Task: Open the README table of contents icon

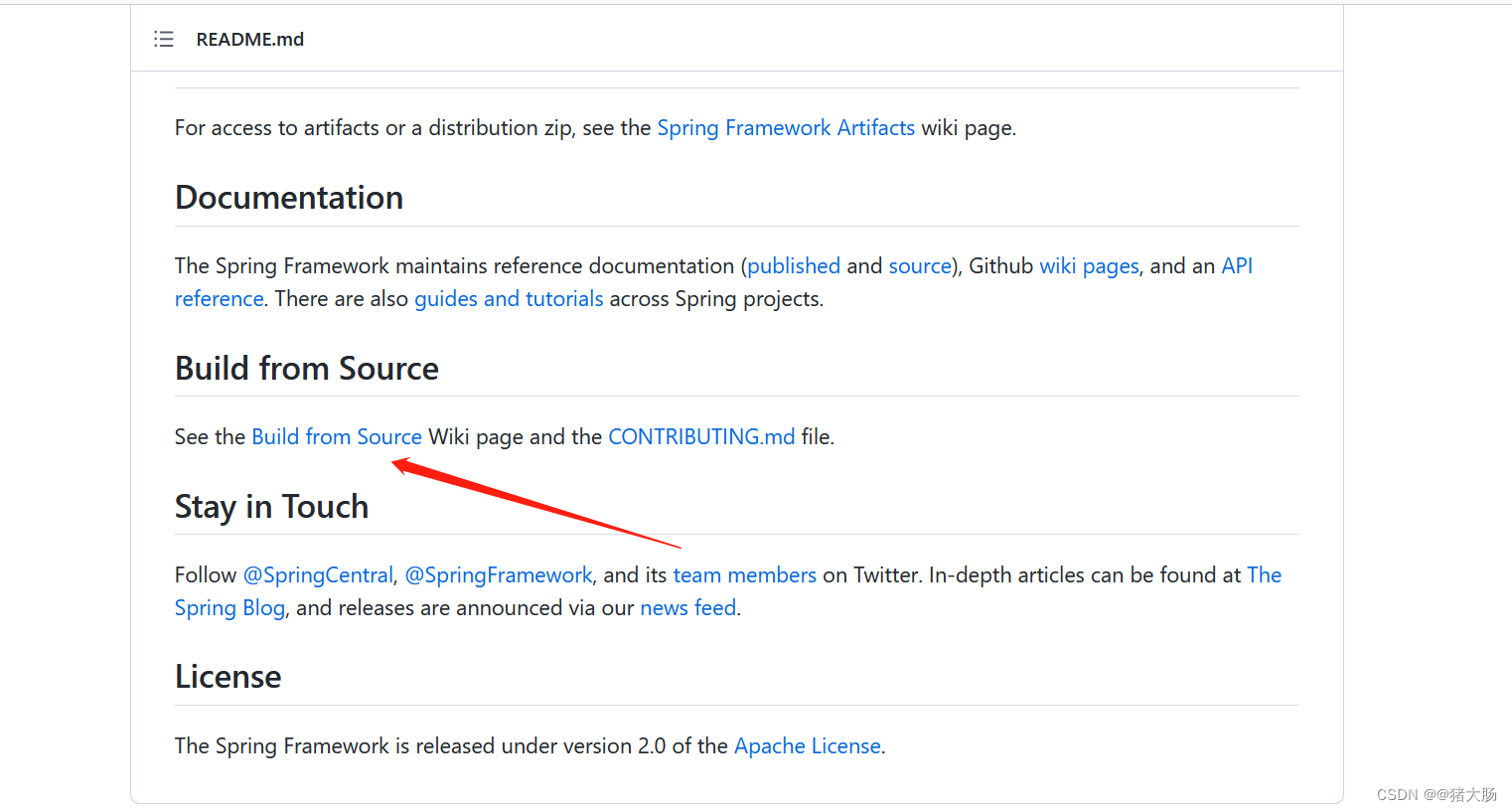Action: [x=164, y=39]
